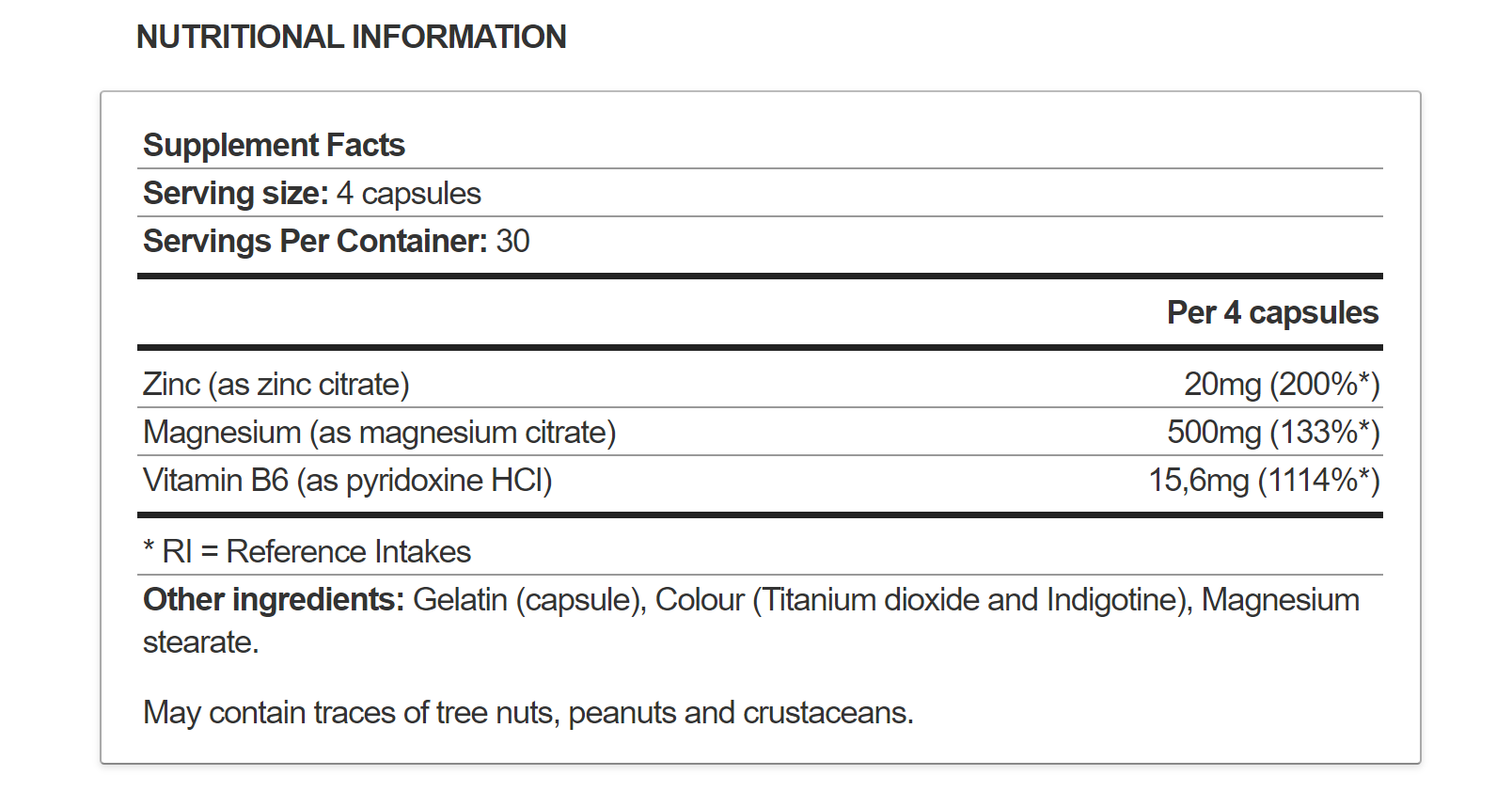
Task: Select the 4 capsules serving size value
Action: tap(409, 194)
